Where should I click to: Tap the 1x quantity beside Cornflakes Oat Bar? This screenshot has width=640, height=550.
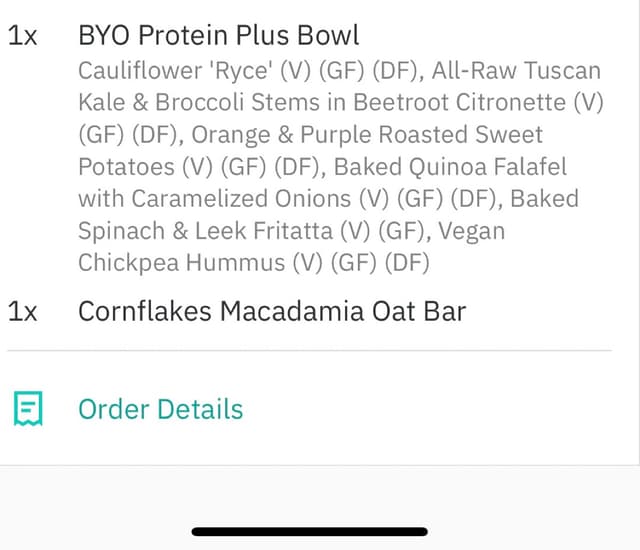pos(22,312)
